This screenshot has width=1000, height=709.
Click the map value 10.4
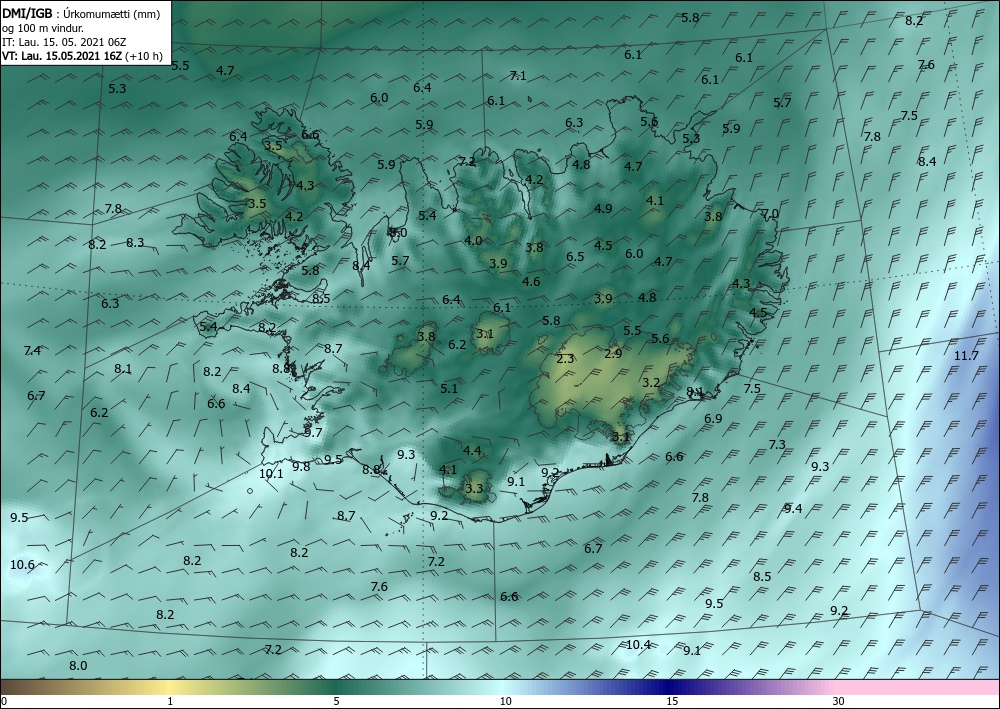638,645
